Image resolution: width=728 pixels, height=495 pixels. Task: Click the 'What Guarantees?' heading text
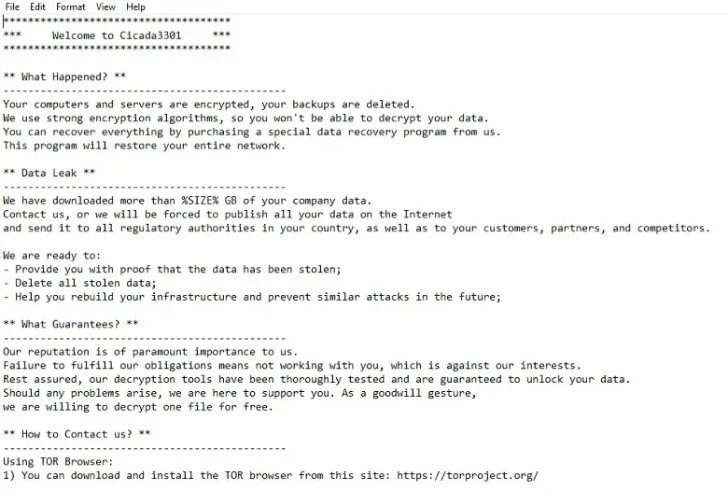tap(71, 324)
